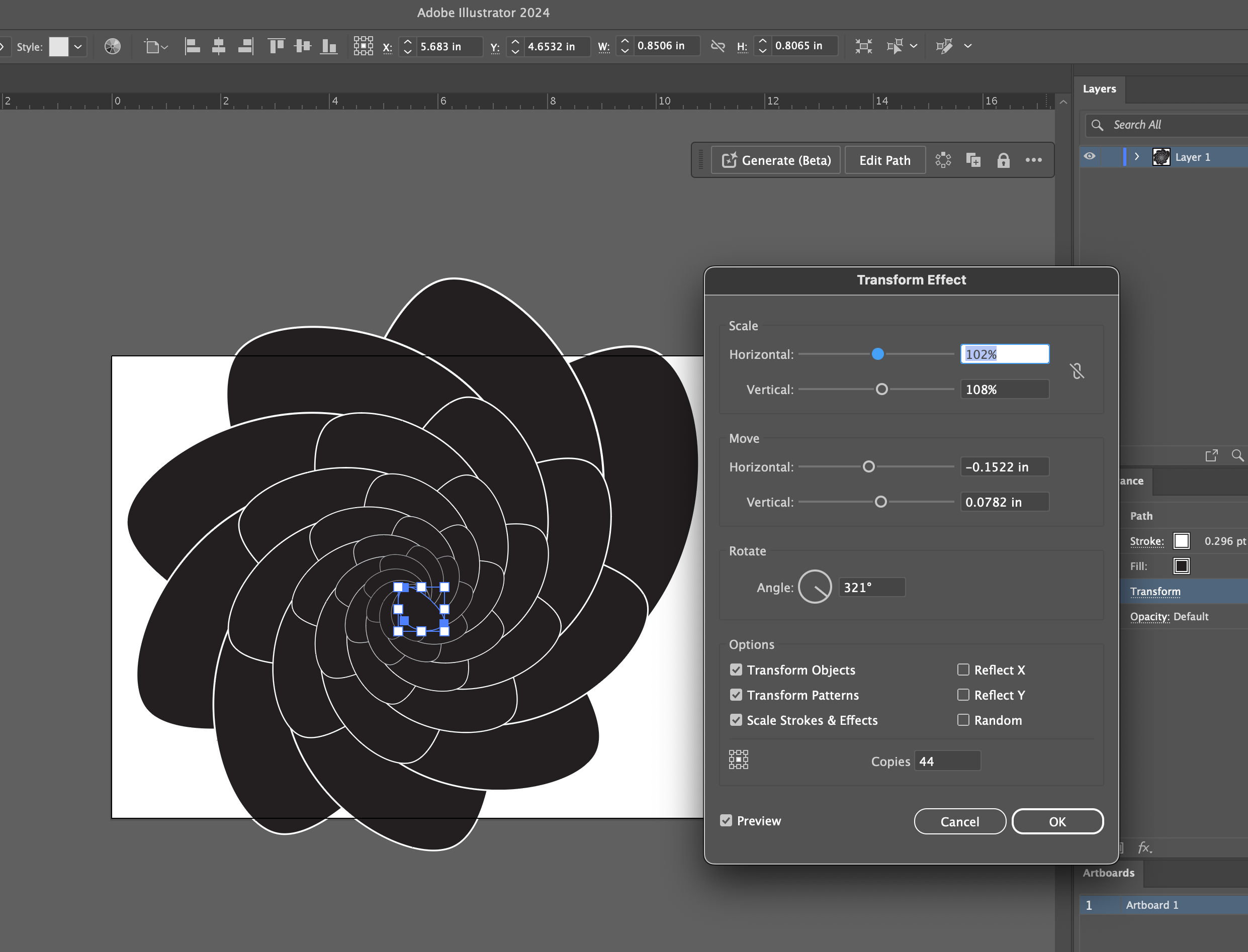Enable the Reflect X option
Image resolution: width=1248 pixels, height=952 pixels.
(x=963, y=669)
